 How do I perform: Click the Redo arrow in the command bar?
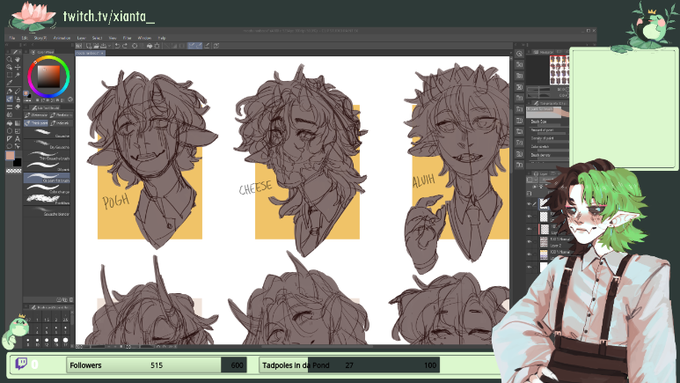[124, 46]
